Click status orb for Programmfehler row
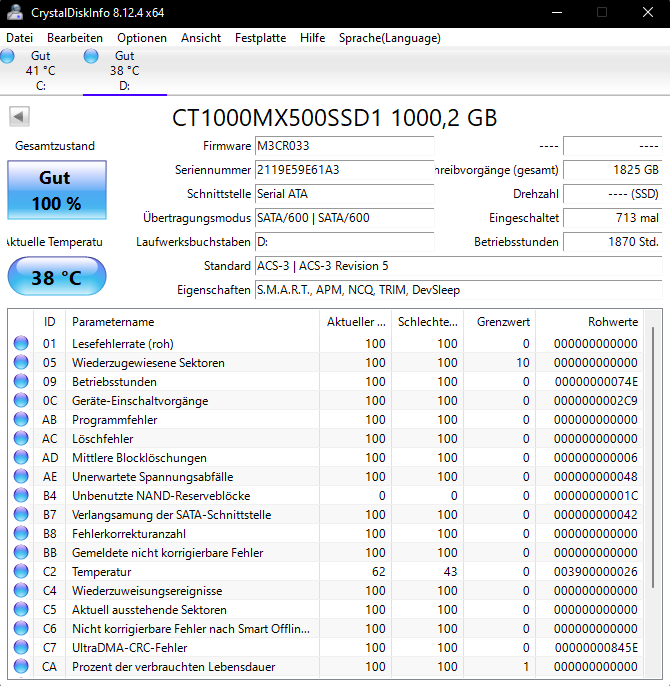Viewport: 670px width, 686px height. click(21, 420)
